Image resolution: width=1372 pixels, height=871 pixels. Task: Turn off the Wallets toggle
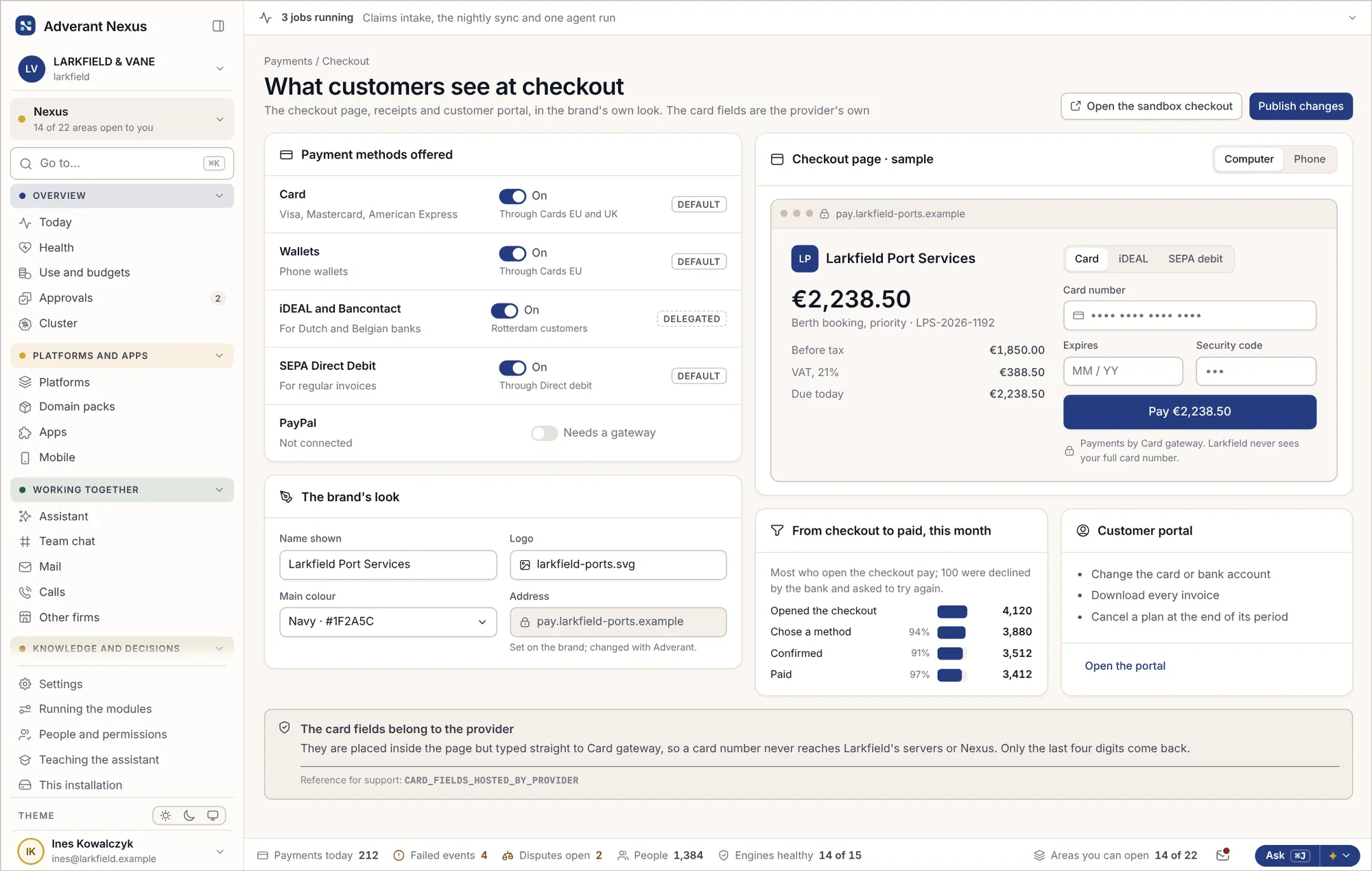tap(512, 253)
